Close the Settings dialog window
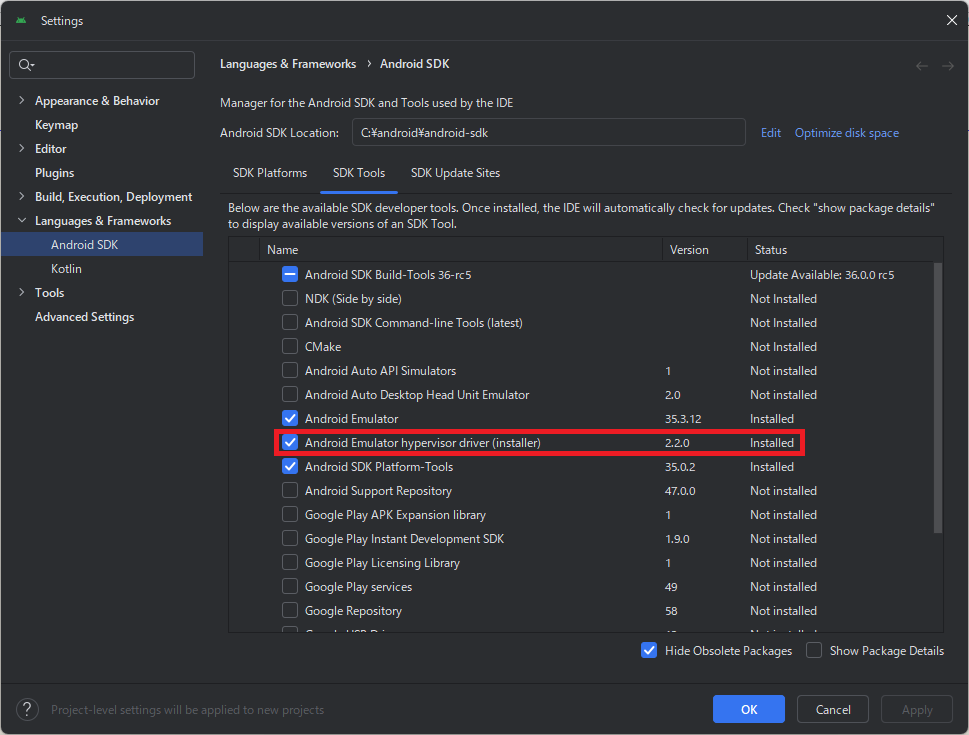The image size is (969, 735). pos(951,20)
